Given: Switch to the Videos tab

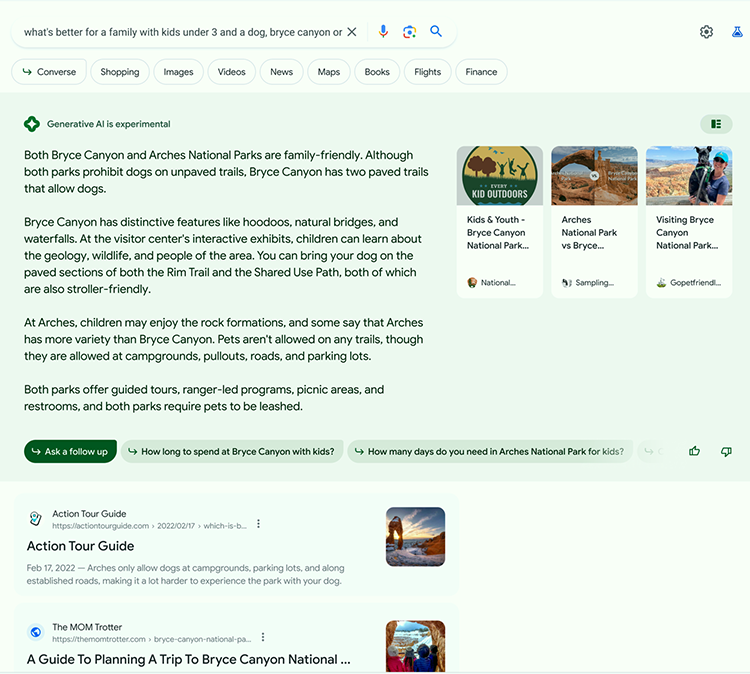Looking at the screenshot, I should pos(232,72).
